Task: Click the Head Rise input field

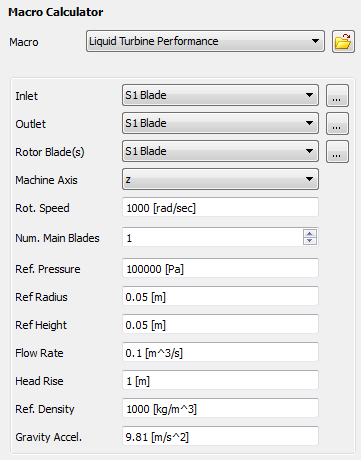Action: pos(220,380)
